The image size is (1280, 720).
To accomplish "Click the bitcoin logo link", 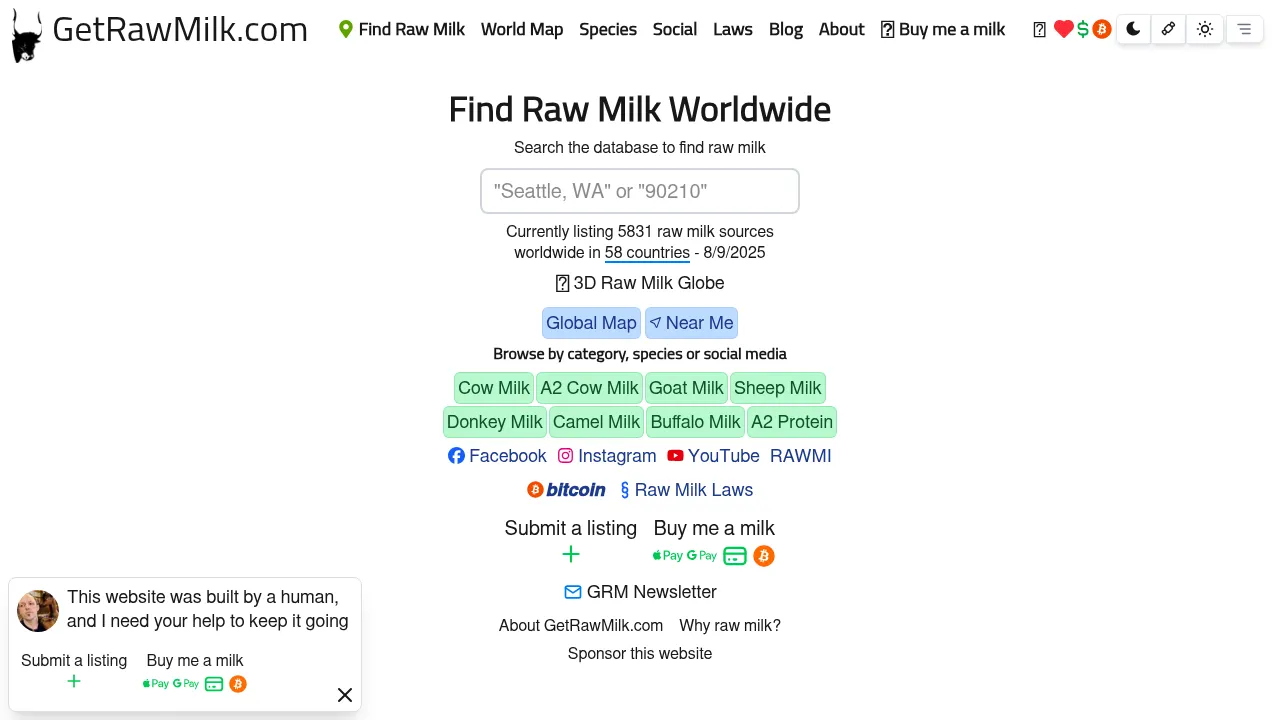I will click(x=566, y=490).
